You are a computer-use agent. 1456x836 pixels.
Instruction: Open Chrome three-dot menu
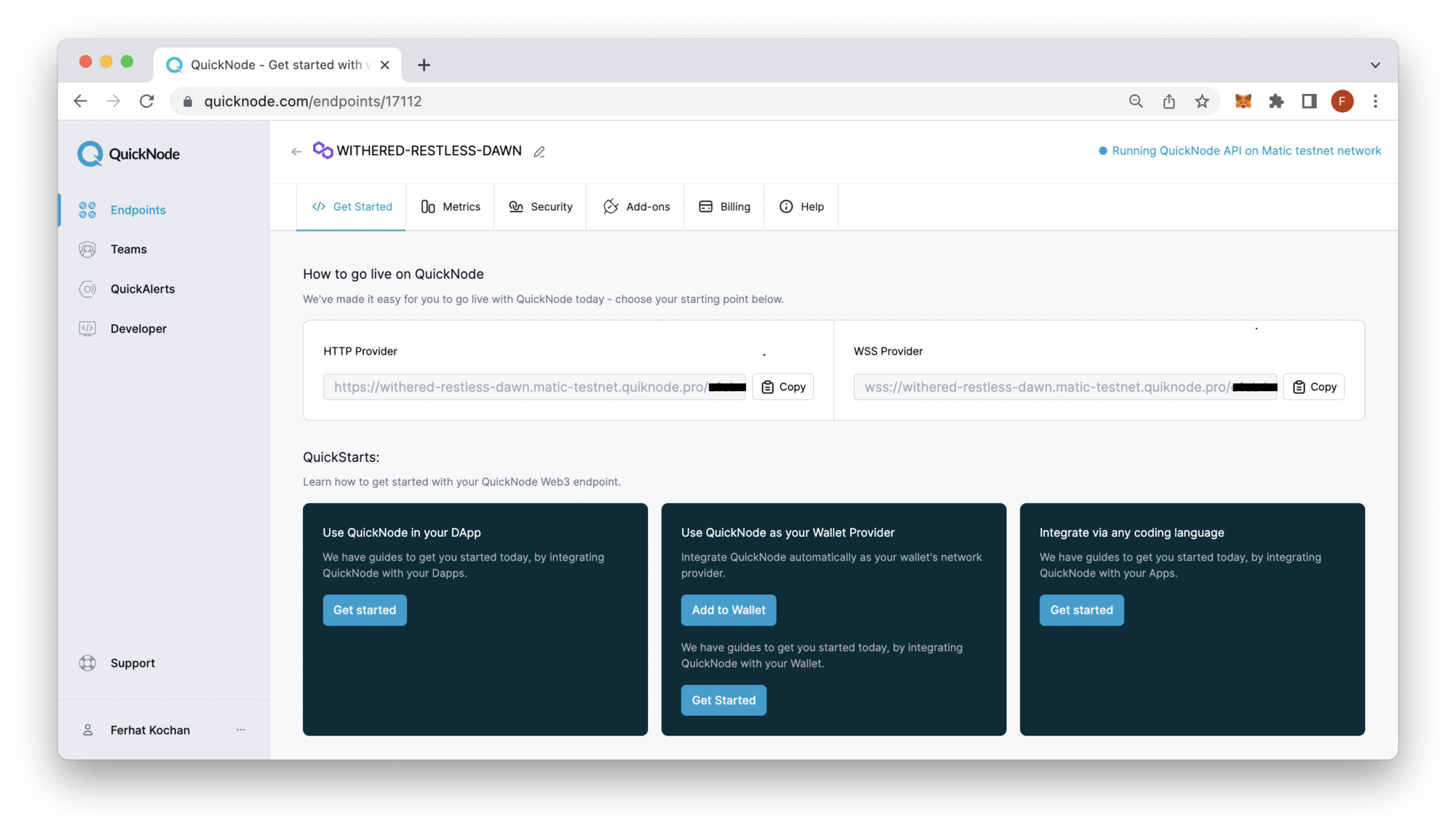1375,101
